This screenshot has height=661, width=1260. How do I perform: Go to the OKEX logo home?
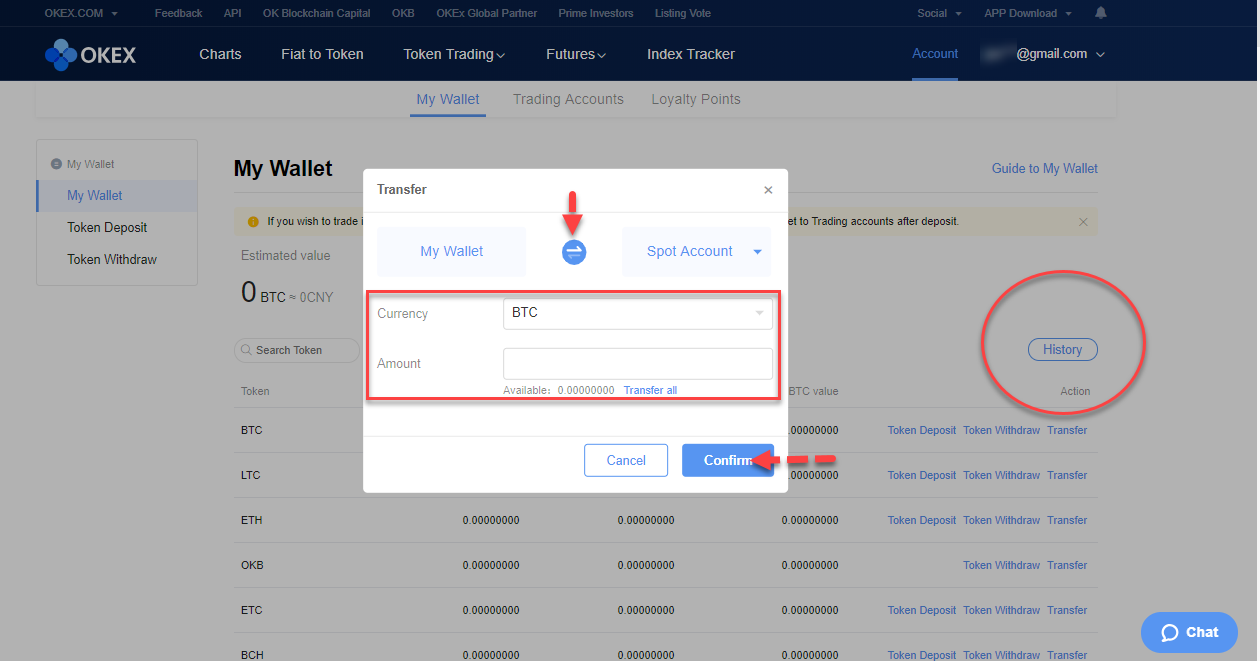pyautogui.click(x=90, y=54)
